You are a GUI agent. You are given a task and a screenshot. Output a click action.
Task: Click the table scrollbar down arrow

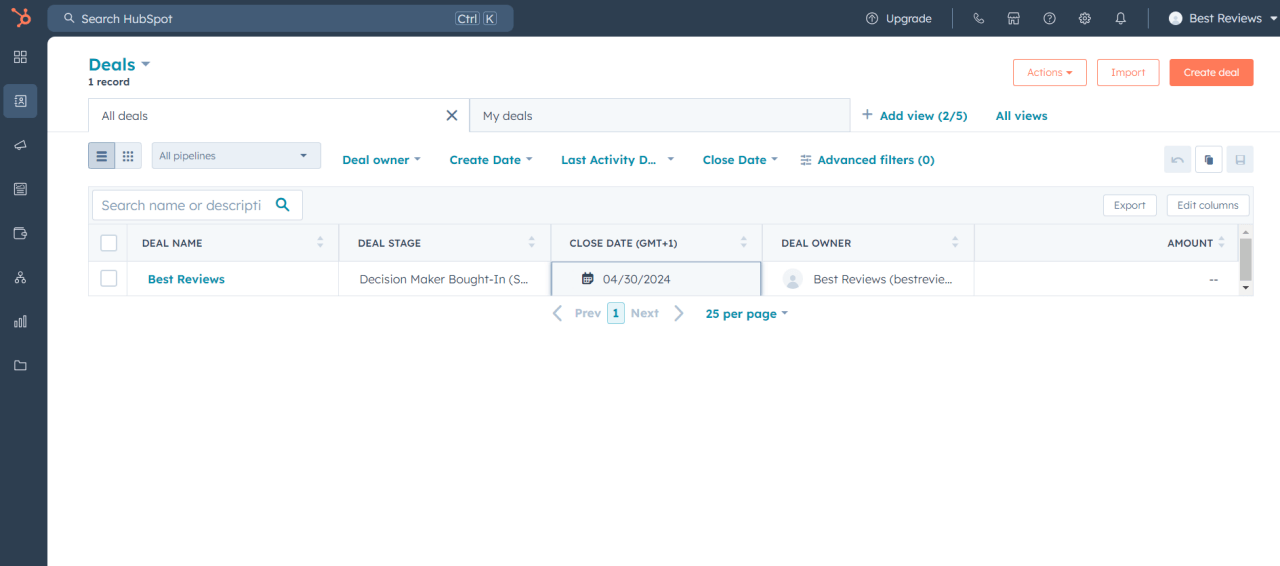click(1245, 288)
